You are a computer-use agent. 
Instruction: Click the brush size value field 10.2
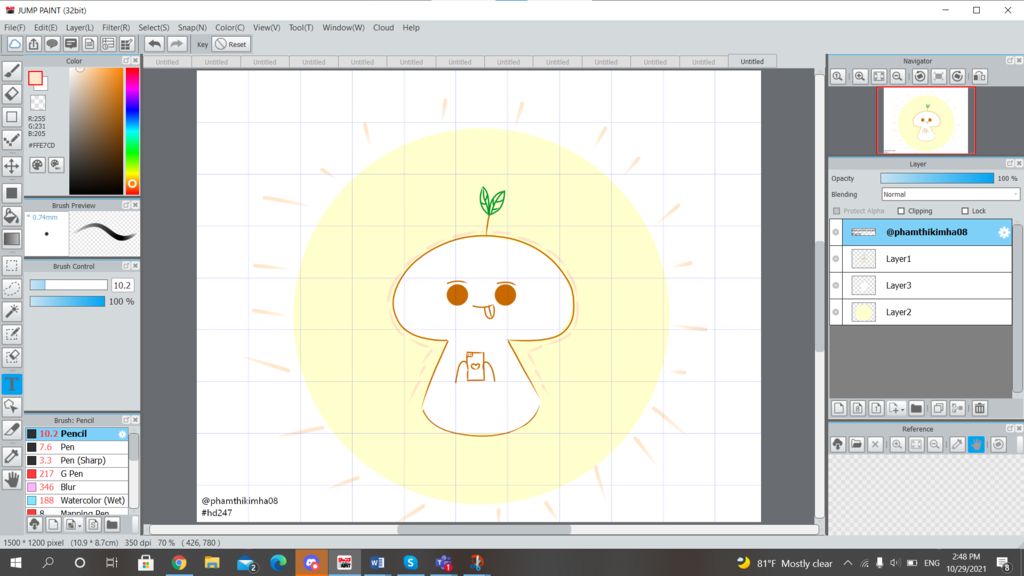[x=122, y=285]
